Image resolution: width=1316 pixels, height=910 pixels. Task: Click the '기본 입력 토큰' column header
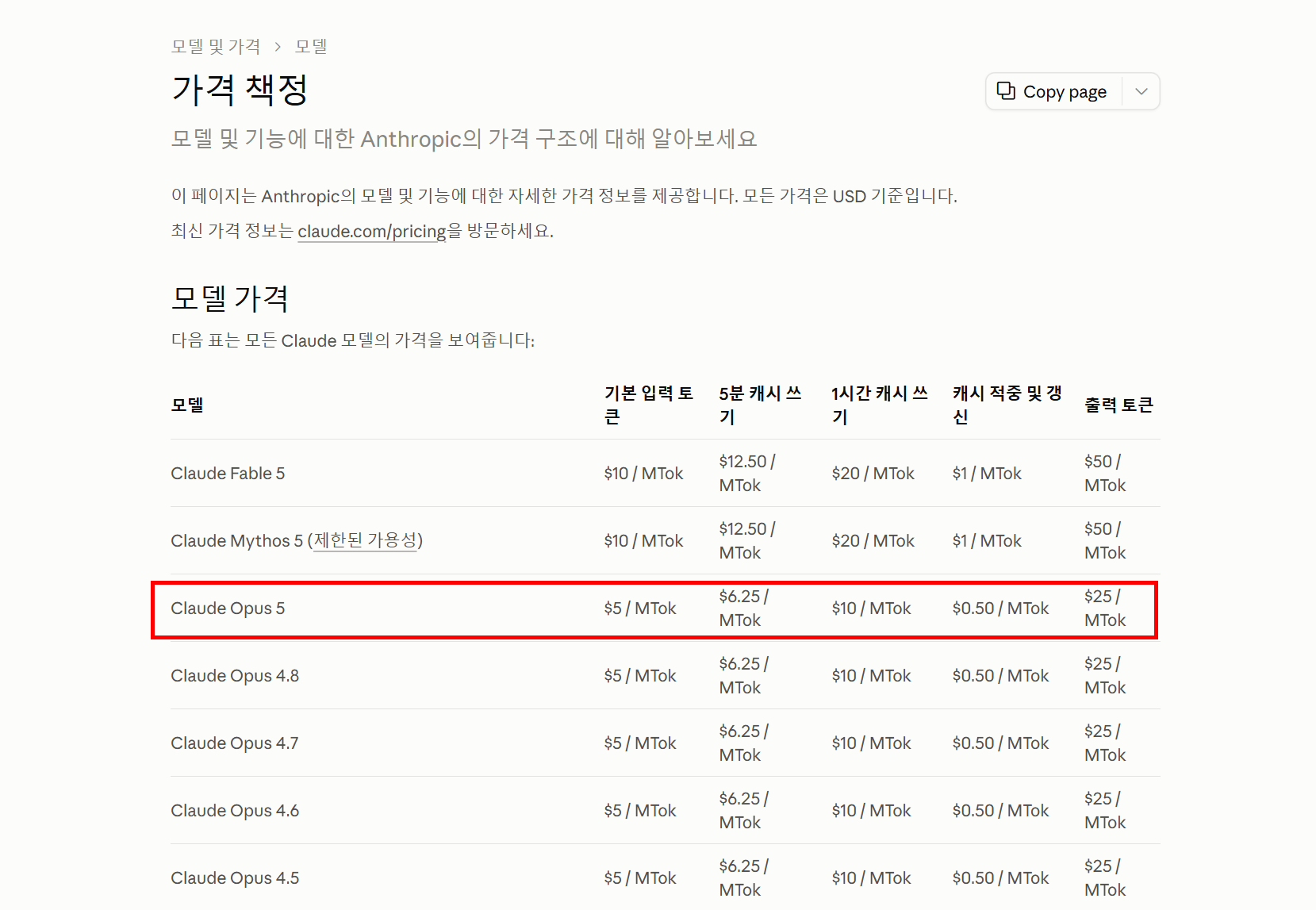(x=649, y=405)
